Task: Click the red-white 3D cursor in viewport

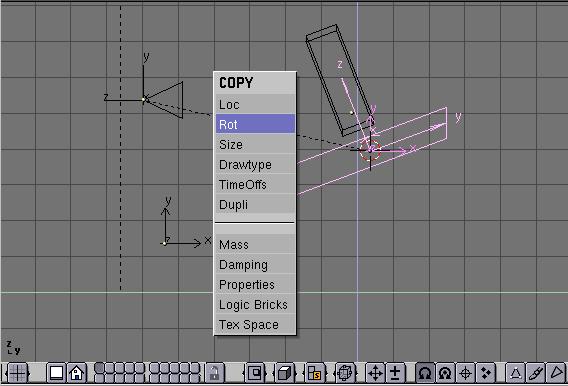Action: 370,150
